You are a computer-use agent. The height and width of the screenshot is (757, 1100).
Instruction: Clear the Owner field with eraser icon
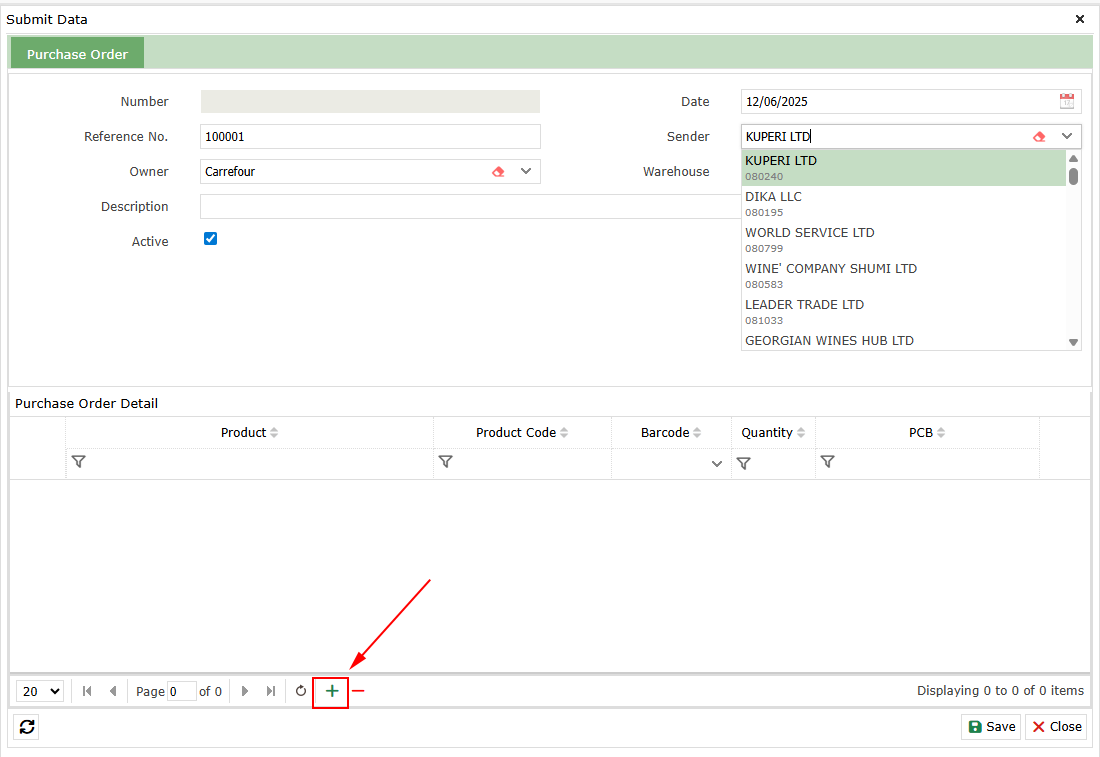tap(498, 171)
